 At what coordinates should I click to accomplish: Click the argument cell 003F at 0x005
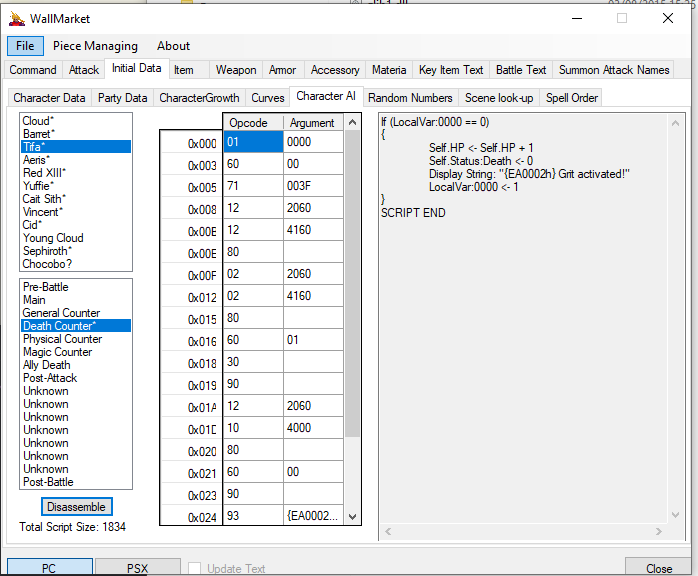tap(313, 186)
